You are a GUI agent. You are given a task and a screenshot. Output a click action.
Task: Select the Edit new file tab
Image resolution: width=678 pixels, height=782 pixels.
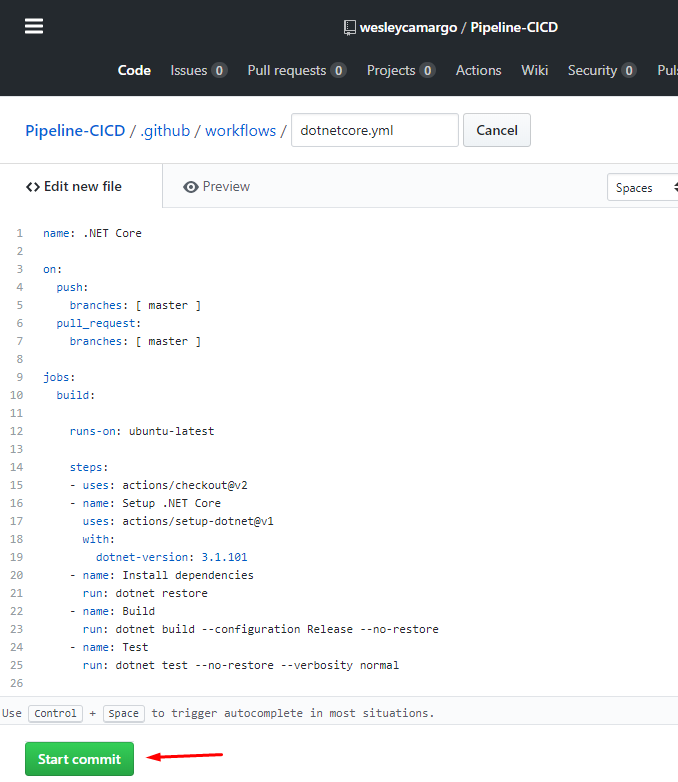point(75,187)
